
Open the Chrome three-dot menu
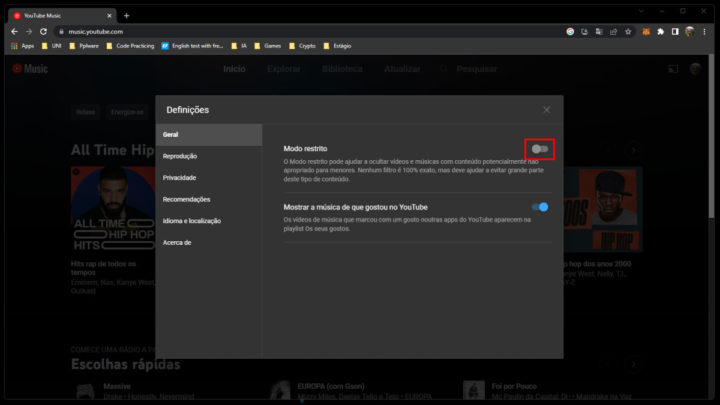pos(704,32)
